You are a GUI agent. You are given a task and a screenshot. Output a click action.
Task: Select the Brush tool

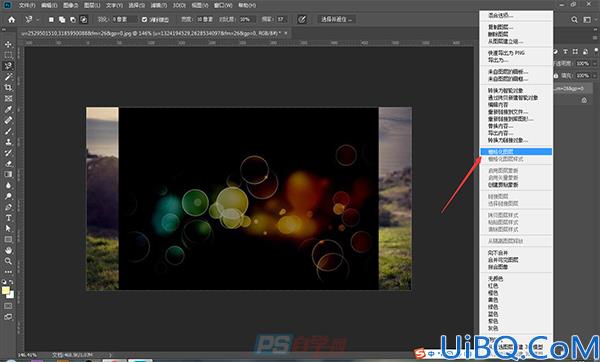(8, 131)
